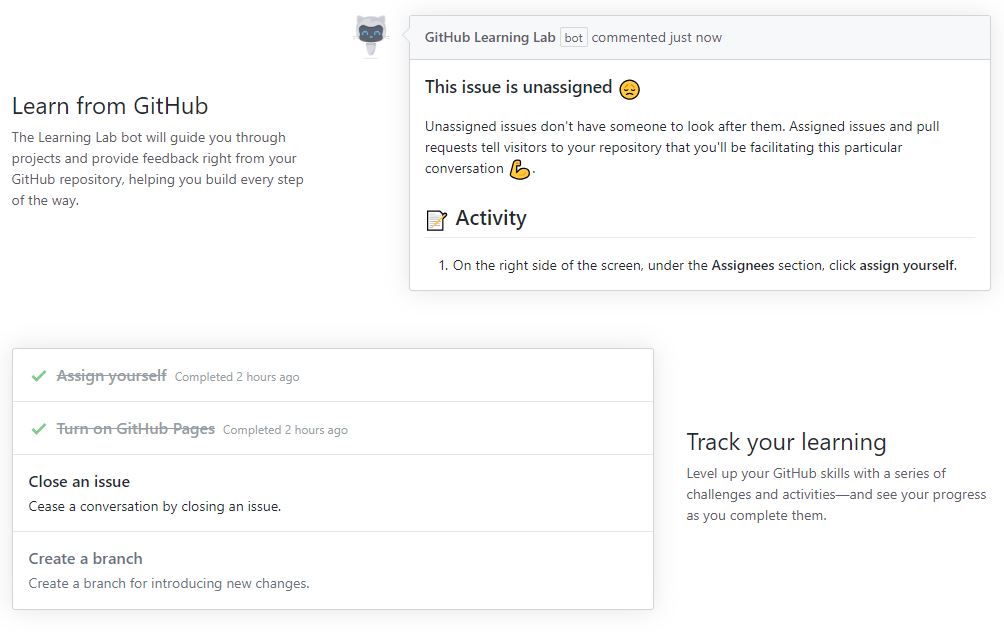This screenshot has height=632, width=1004.
Task: Click the commented just now timestamp
Action: pos(656,38)
